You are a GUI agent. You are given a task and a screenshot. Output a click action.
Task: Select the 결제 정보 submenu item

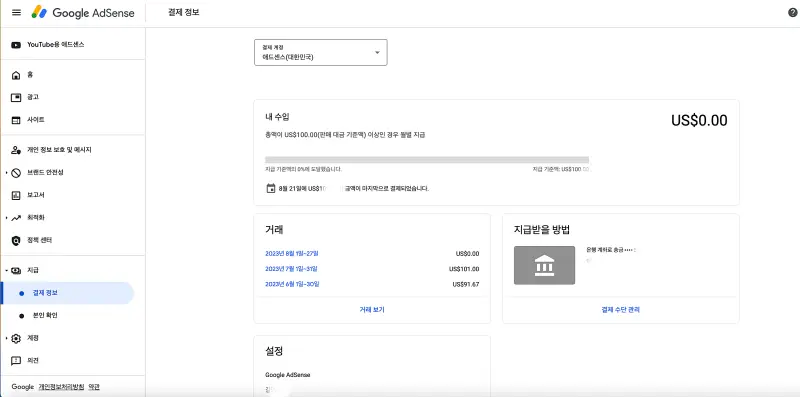click(x=67, y=293)
